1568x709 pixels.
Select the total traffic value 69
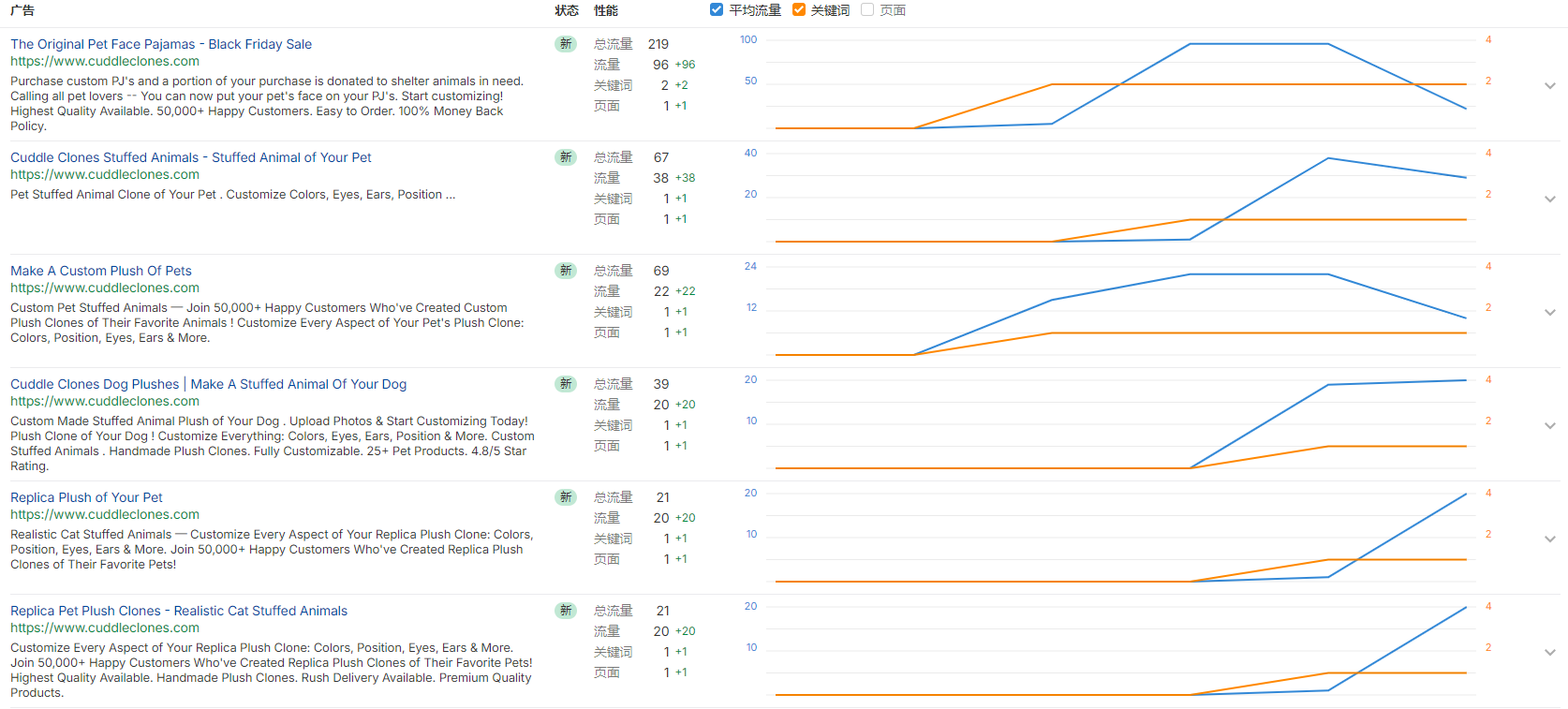[661, 271]
